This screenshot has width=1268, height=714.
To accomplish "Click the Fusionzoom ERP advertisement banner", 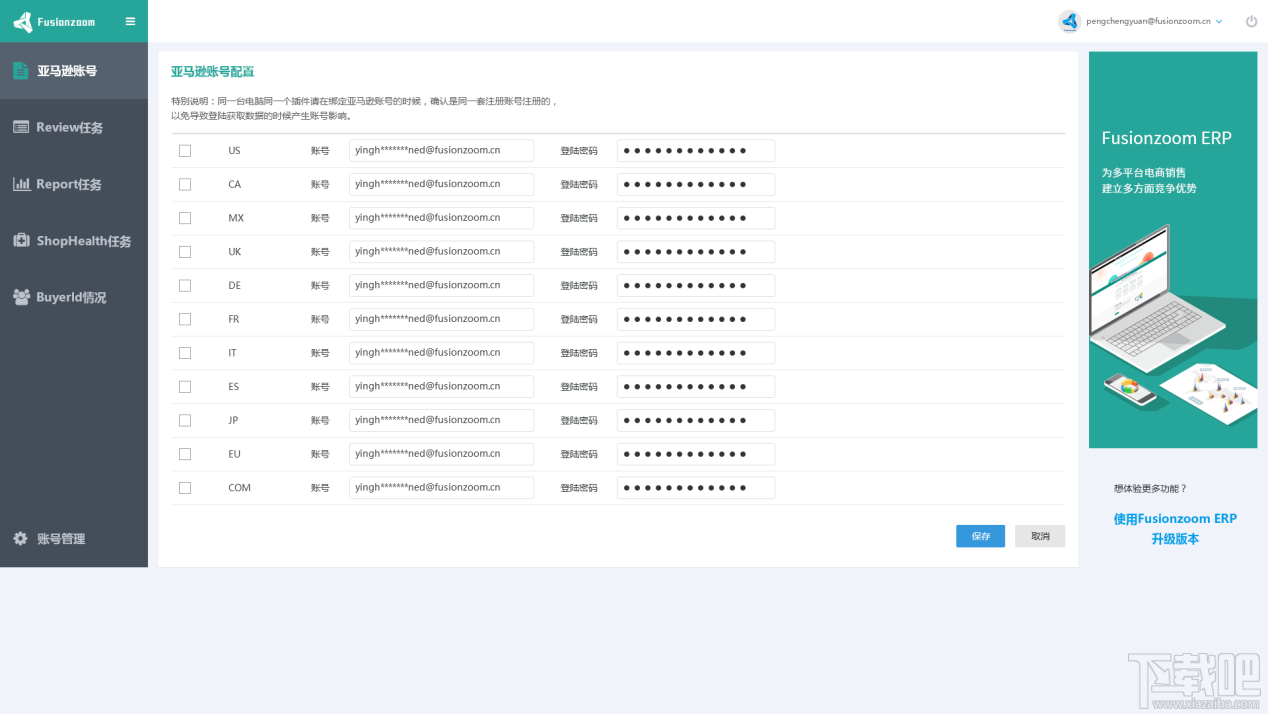I will pyautogui.click(x=1173, y=250).
